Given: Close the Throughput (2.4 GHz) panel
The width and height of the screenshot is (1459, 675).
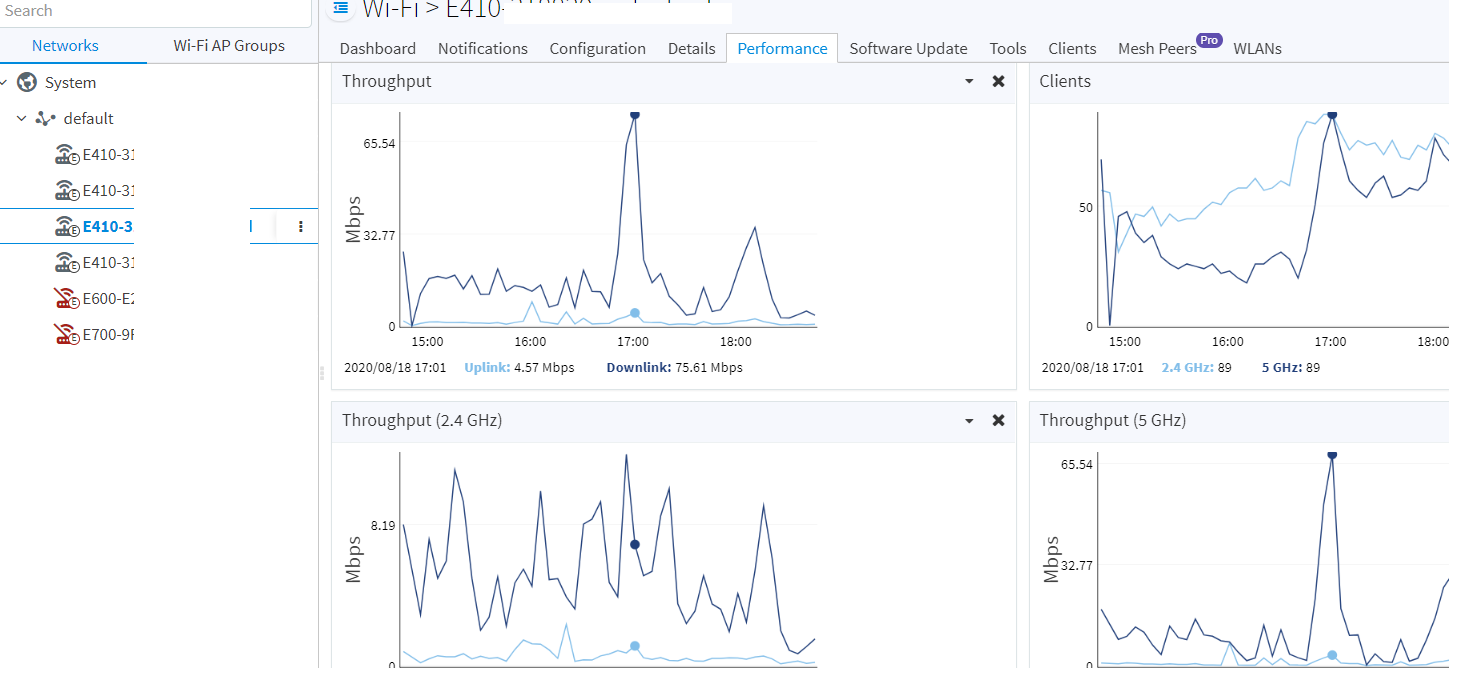Looking at the screenshot, I should coord(998,421).
